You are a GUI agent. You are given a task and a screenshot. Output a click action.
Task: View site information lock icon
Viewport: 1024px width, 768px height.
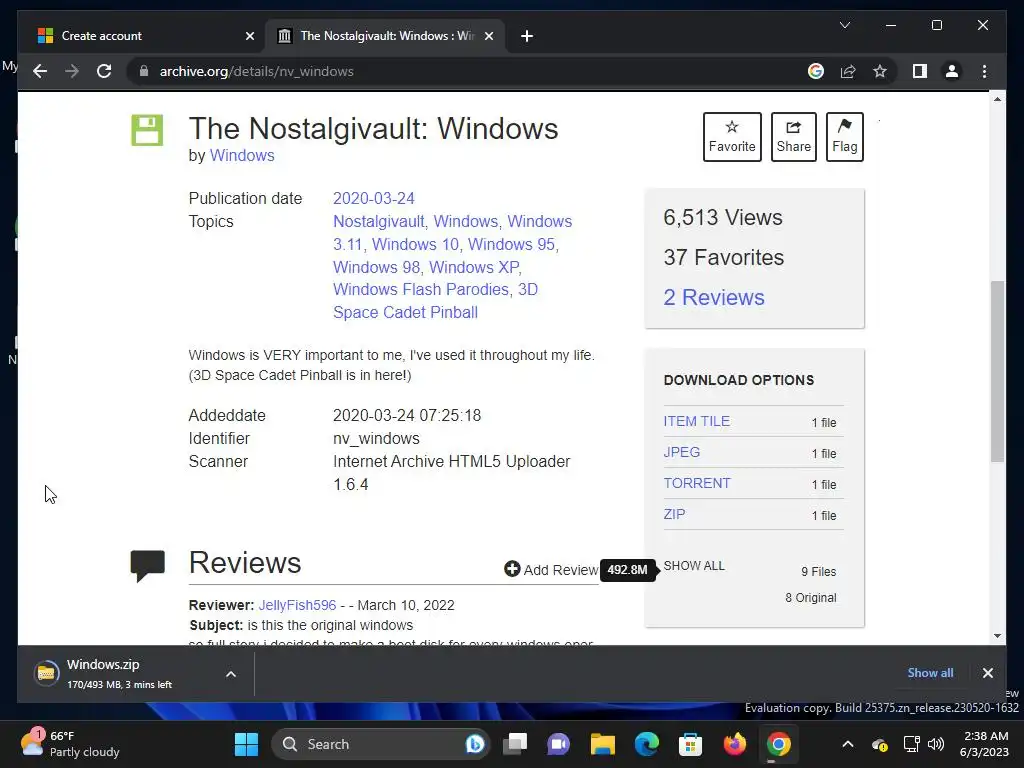point(144,71)
